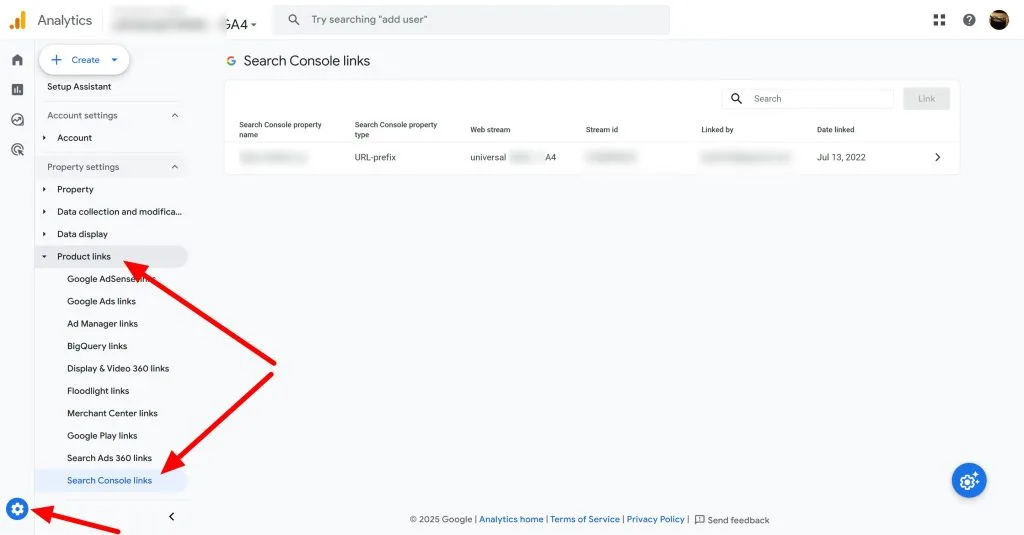Open Search Ads 360 links
This screenshot has height=535, width=1024.
coord(109,458)
